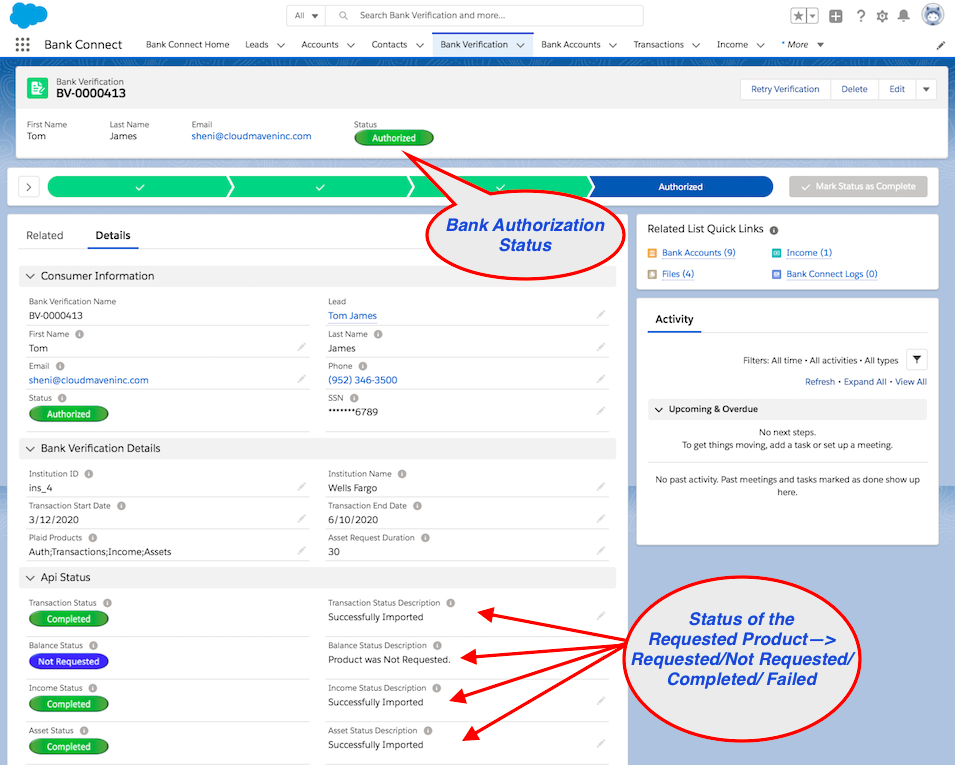Click the pencil icon beside First Name field
This screenshot has height=765, width=955.
[x=301, y=347]
